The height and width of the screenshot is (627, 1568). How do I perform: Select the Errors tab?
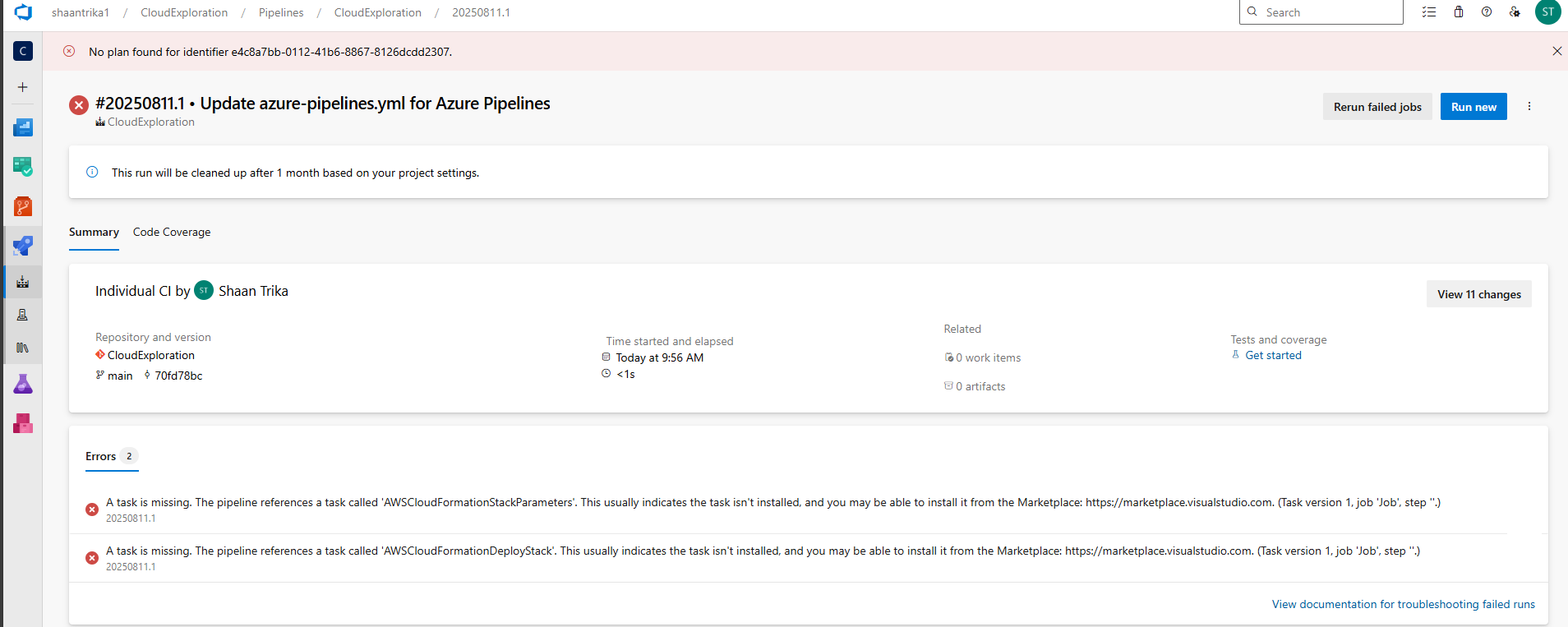[112, 457]
